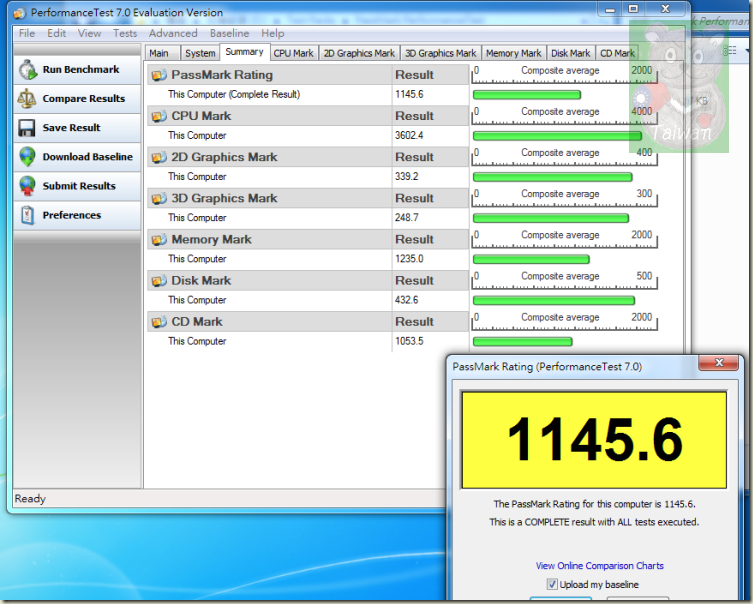
Task: Select the Summary tab
Action: coord(244,52)
